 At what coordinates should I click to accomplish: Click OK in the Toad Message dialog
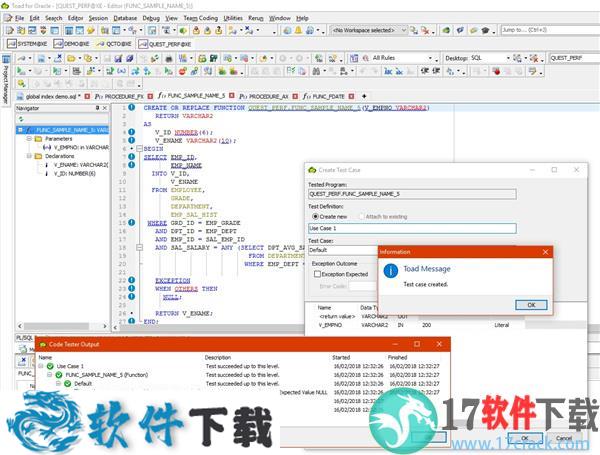click(x=531, y=305)
